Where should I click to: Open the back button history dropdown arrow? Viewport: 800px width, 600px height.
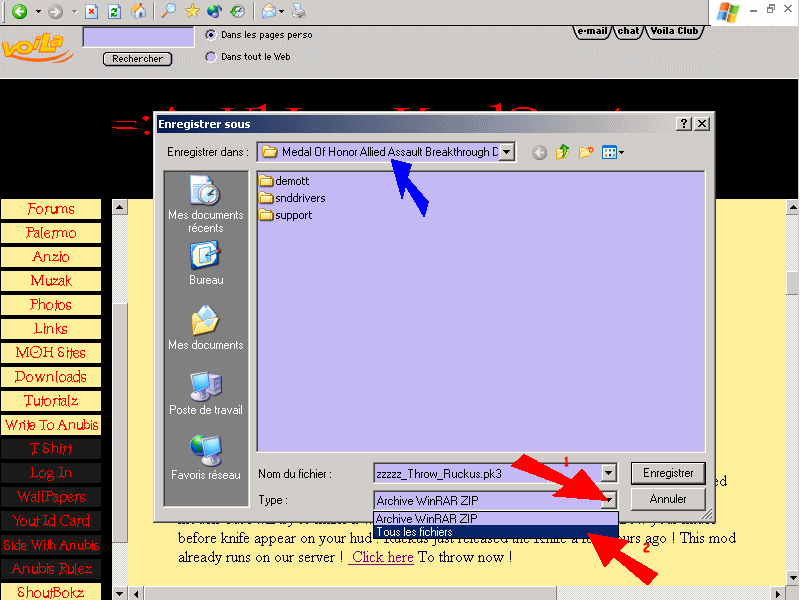pos(38,11)
